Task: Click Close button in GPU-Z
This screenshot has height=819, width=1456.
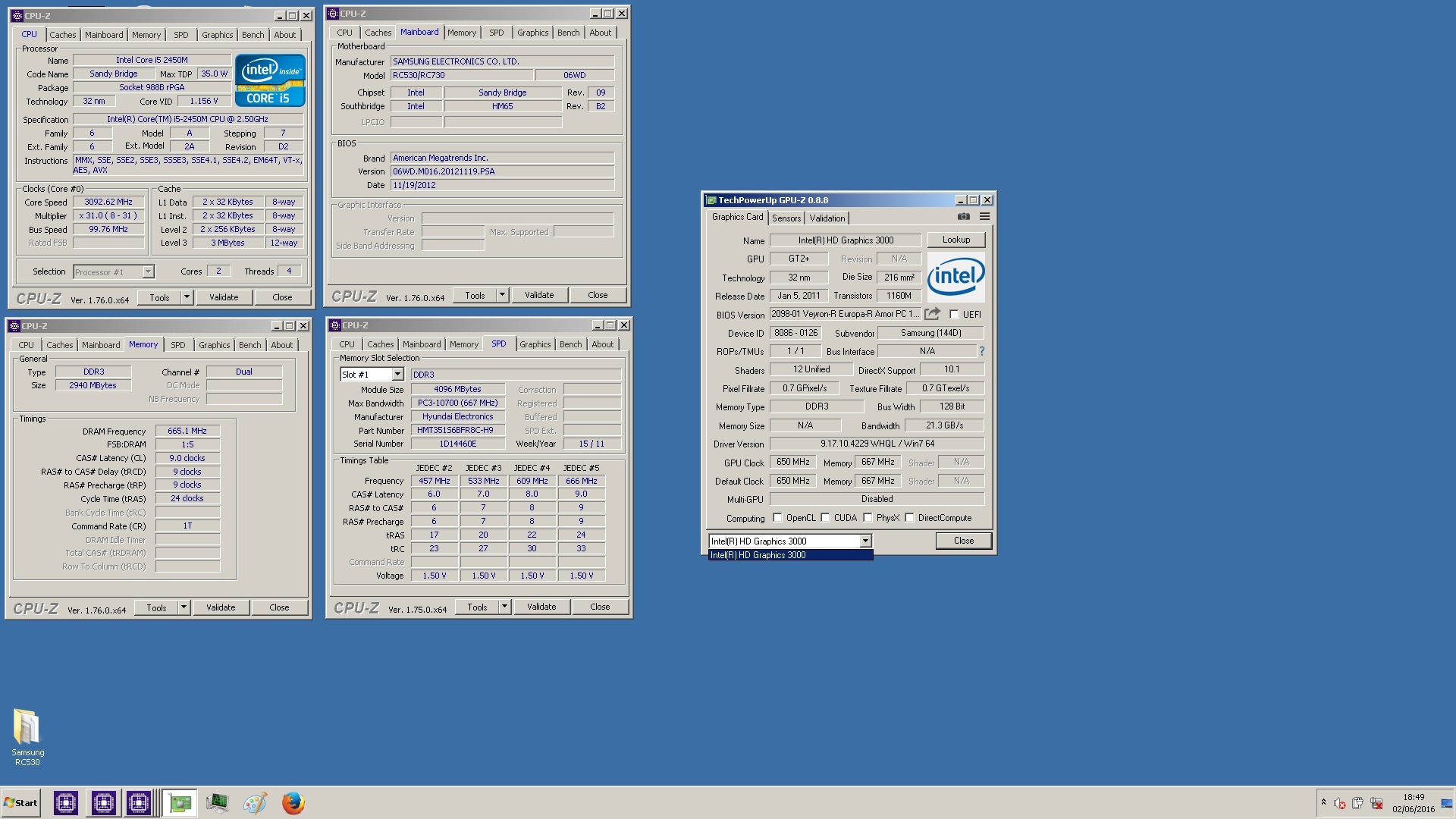Action: click(964, 541)
